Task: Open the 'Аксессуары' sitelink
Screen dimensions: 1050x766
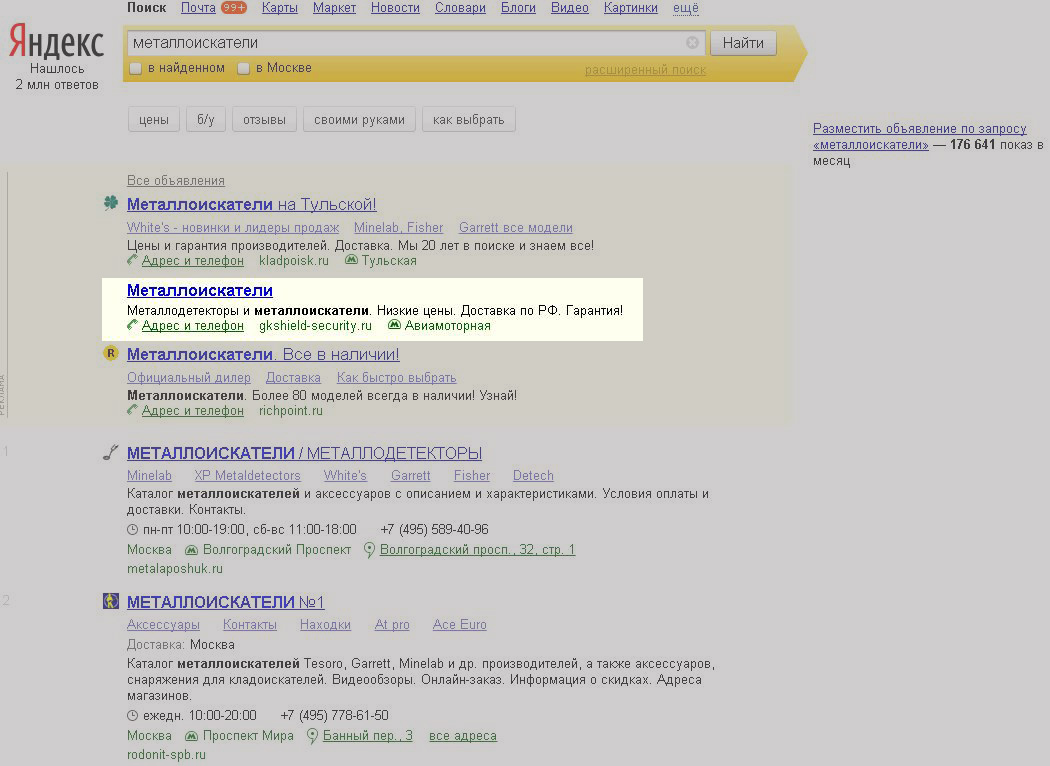Action: pyautogui.click(x=163, y=625)
